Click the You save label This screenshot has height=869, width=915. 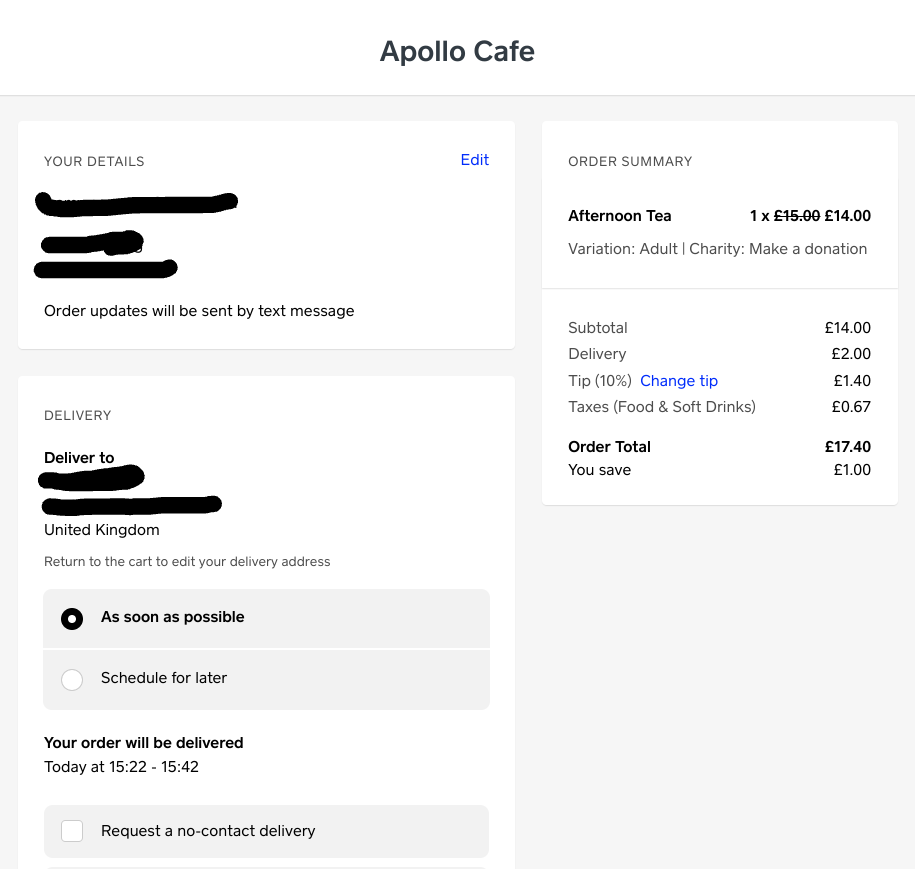(599, 470)
